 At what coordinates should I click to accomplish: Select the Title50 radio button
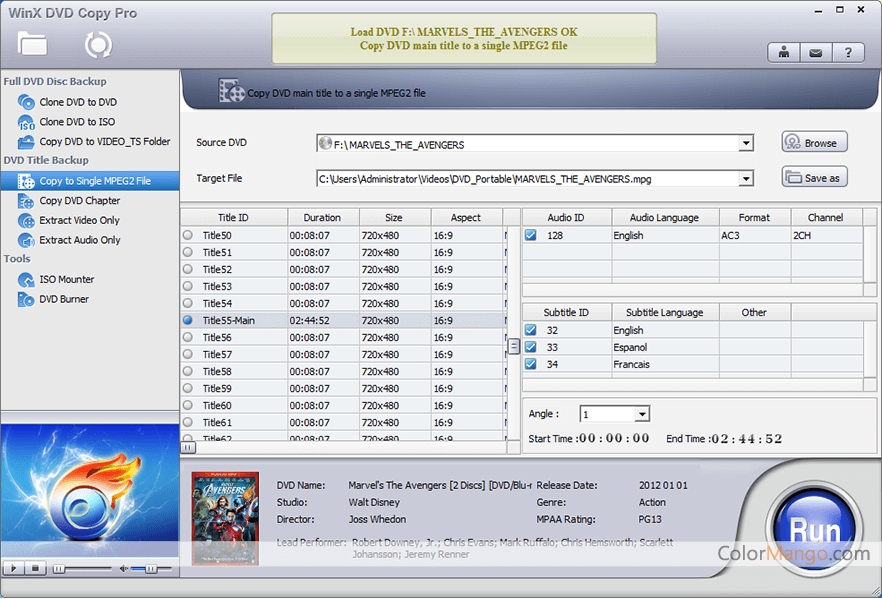coord(188,235)
